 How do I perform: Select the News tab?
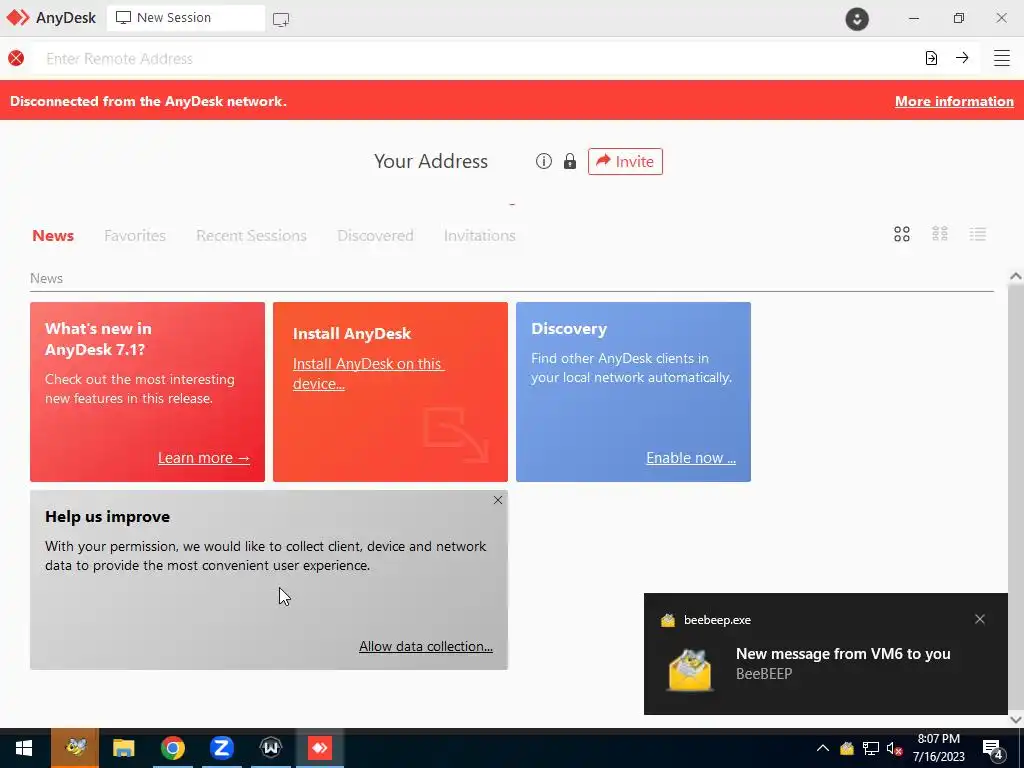[x=53, y=235]
